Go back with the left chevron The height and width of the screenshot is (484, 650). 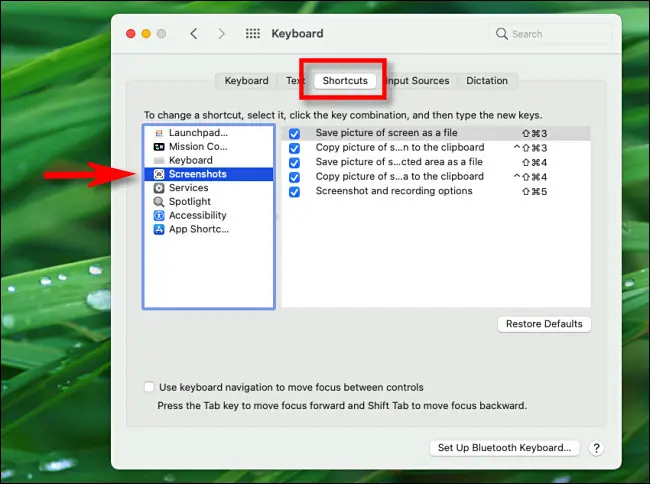coord(195,34)
